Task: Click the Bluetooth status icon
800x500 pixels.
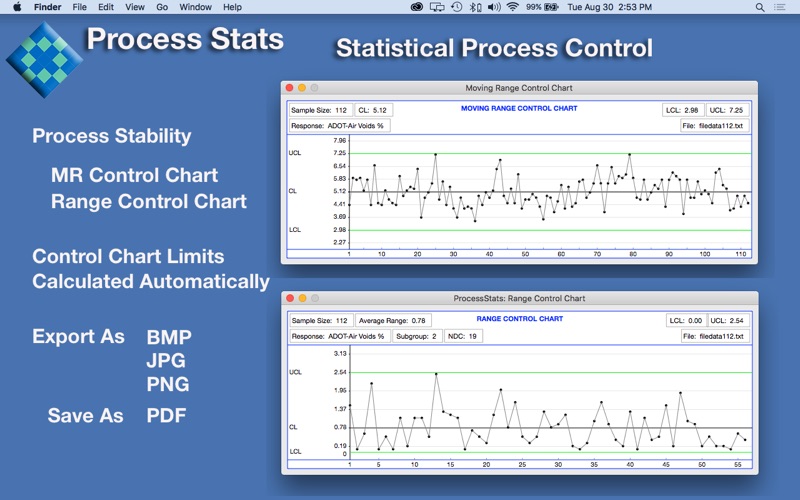Action: [x=475, y=7]
